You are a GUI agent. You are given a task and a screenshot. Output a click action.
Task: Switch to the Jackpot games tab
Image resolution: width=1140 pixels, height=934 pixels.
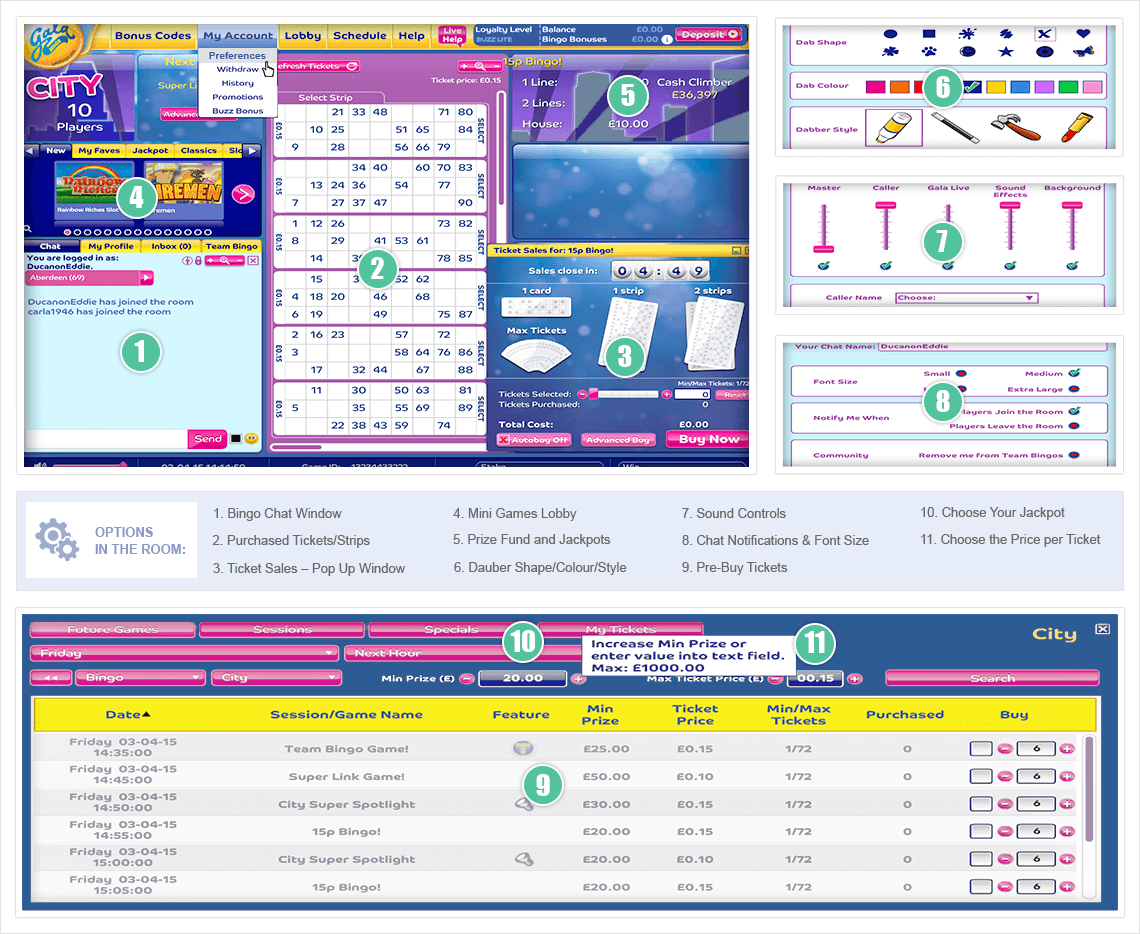coord(150,150)
